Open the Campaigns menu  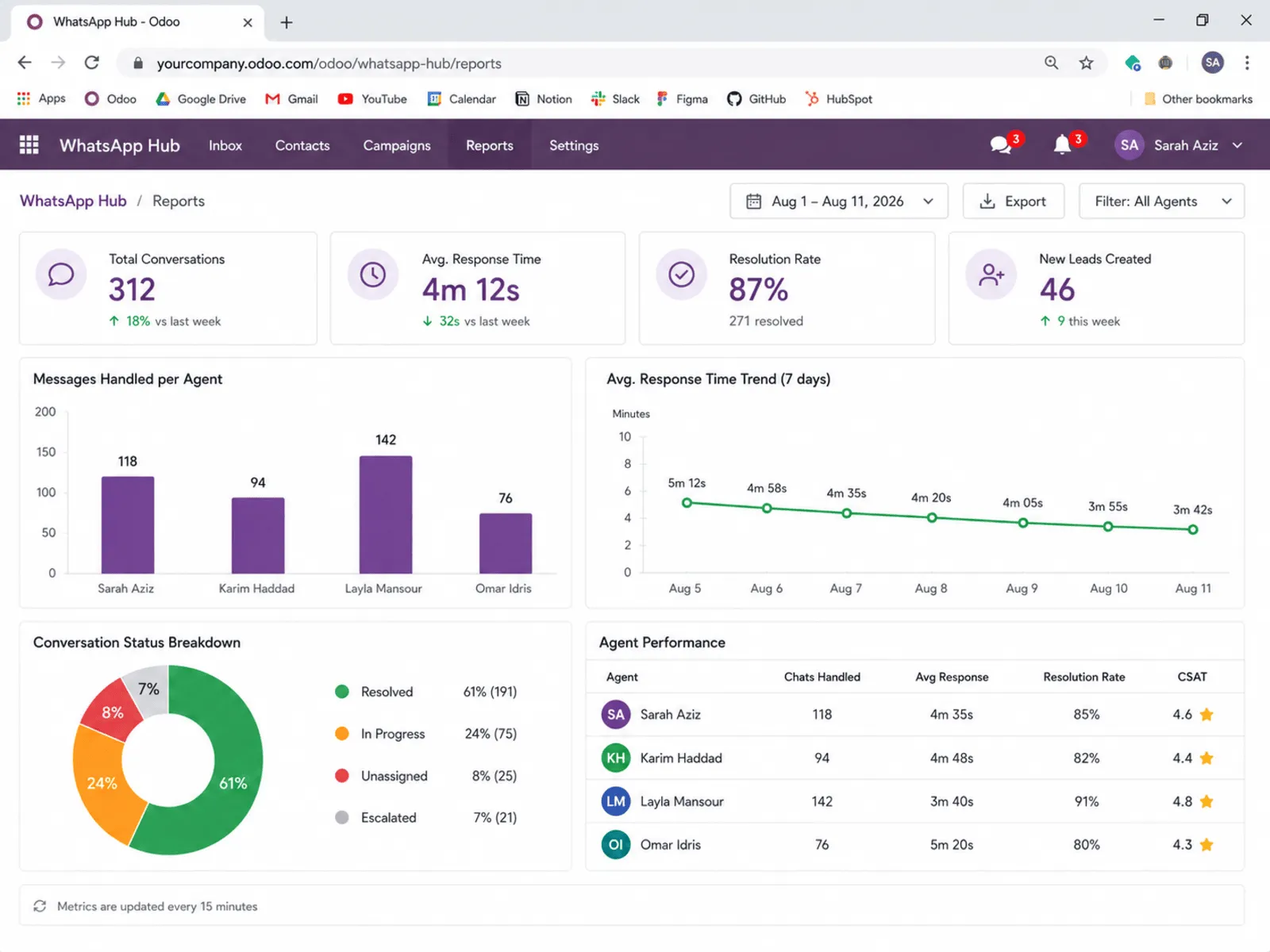click(397, 145)
